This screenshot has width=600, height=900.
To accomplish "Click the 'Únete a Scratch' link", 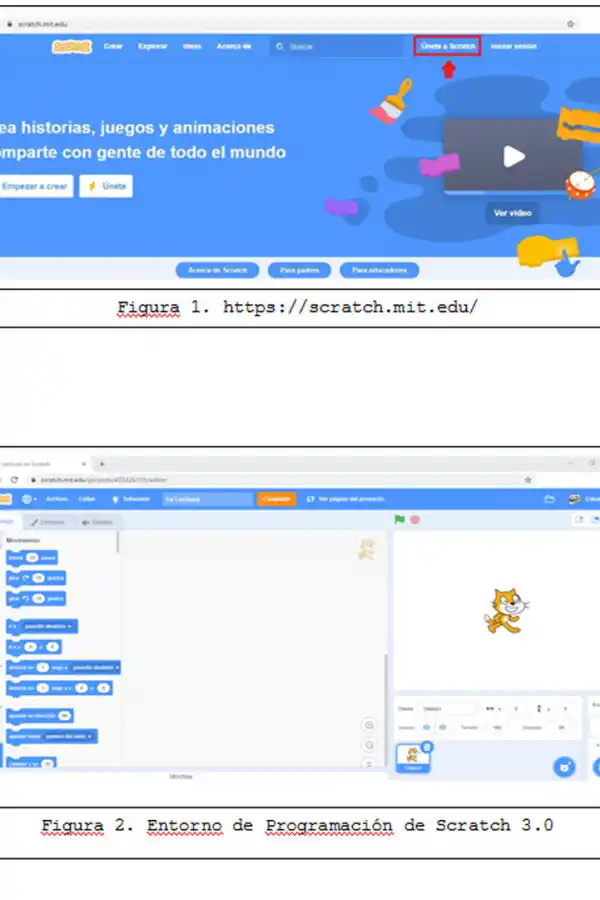I will 448,46.
